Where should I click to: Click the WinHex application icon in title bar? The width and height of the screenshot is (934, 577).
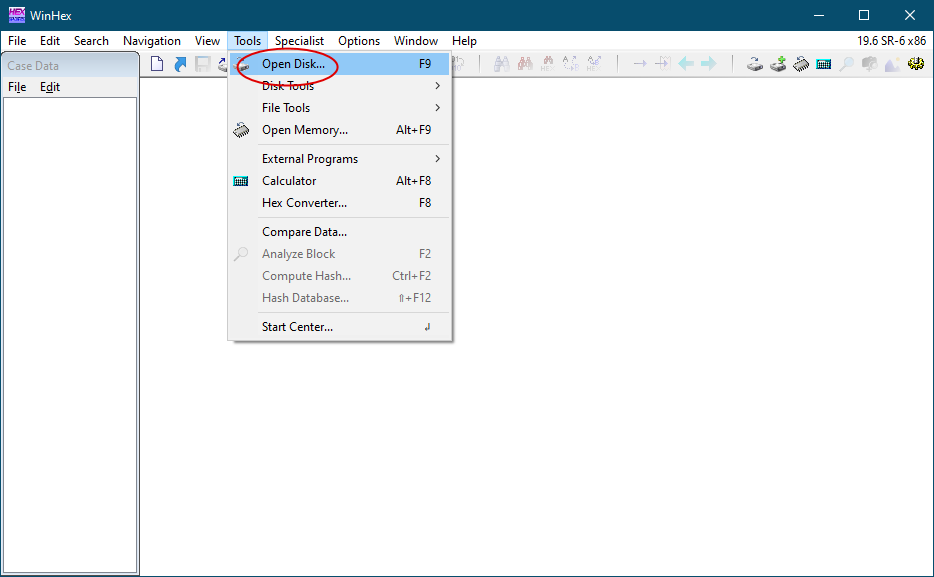click(17, 15)
